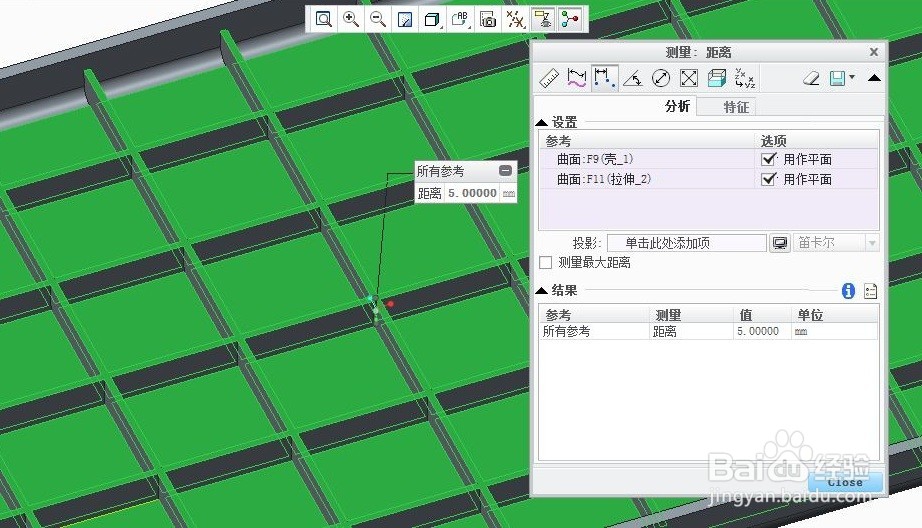The height and width of the screenshot is (528, 922).
Task: Select the Diameter measure tool
Action: tap(661, 78)
